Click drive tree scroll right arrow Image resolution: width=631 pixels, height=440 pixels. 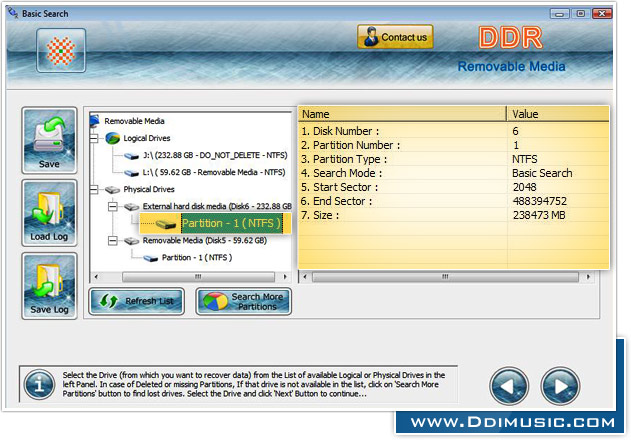click(x=285, y=277)
